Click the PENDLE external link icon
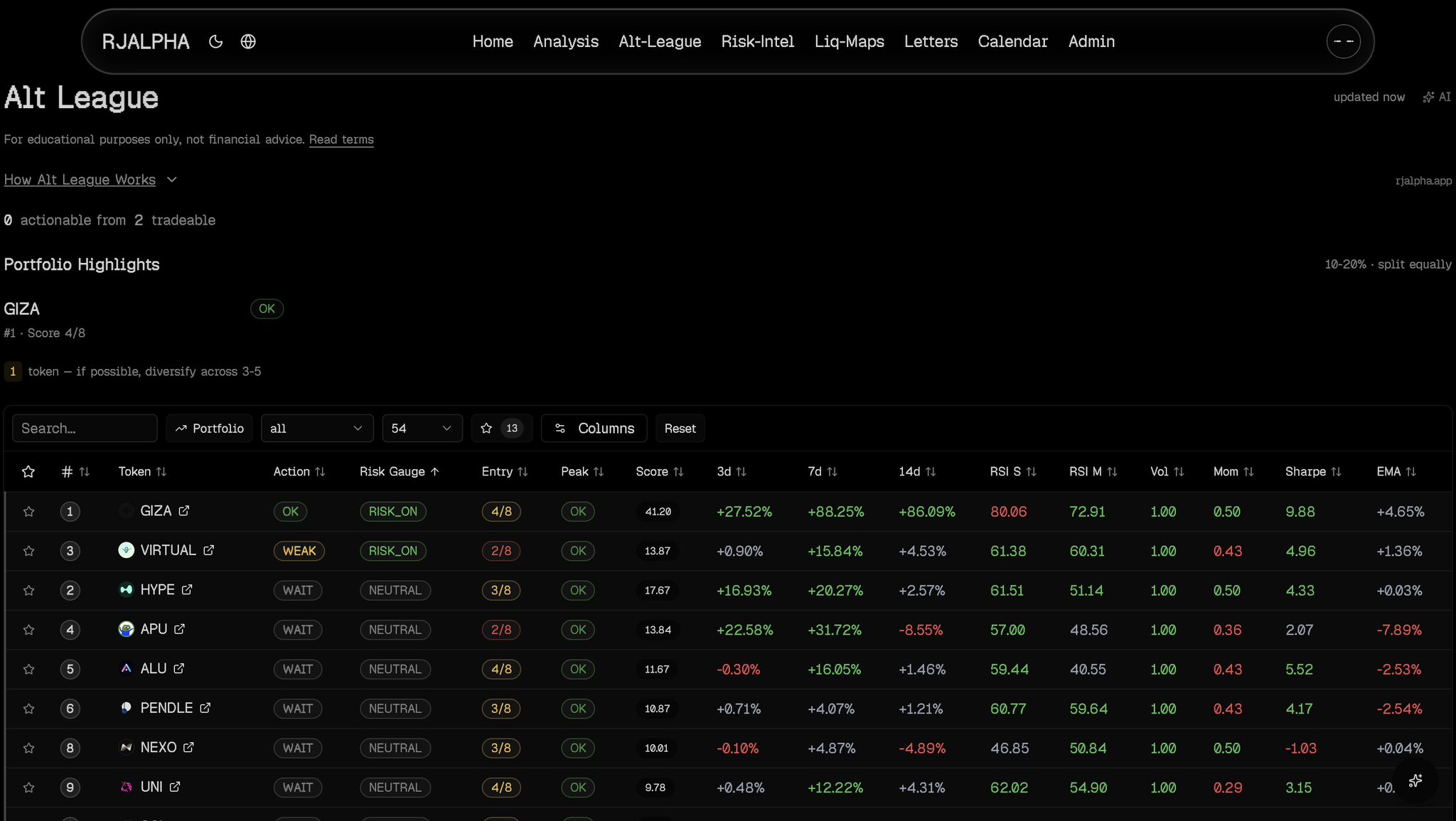1456x821 pixels. pos(205,708)
